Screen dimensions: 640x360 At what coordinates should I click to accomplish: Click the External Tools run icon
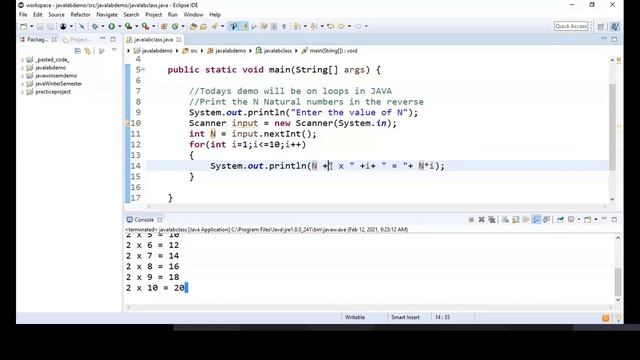coord(145,27)
